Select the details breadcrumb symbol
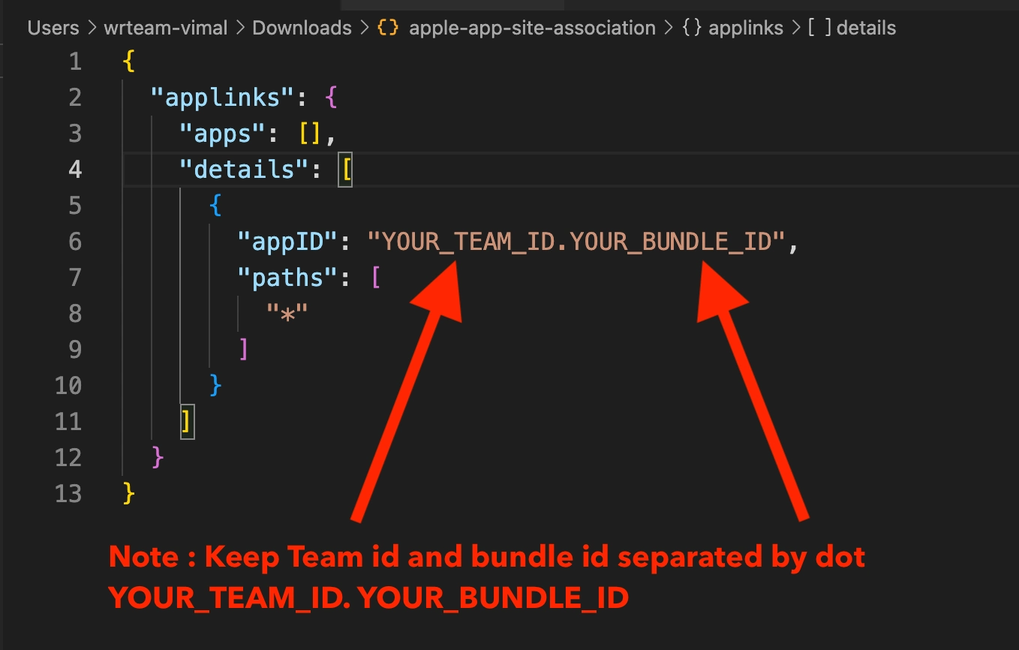 click(866, 28)
